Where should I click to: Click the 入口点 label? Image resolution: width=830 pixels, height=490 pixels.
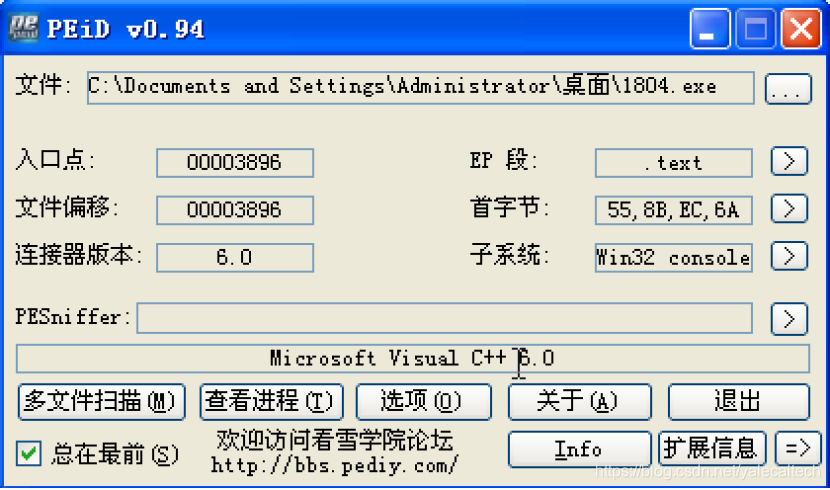(x=56, y=160)
